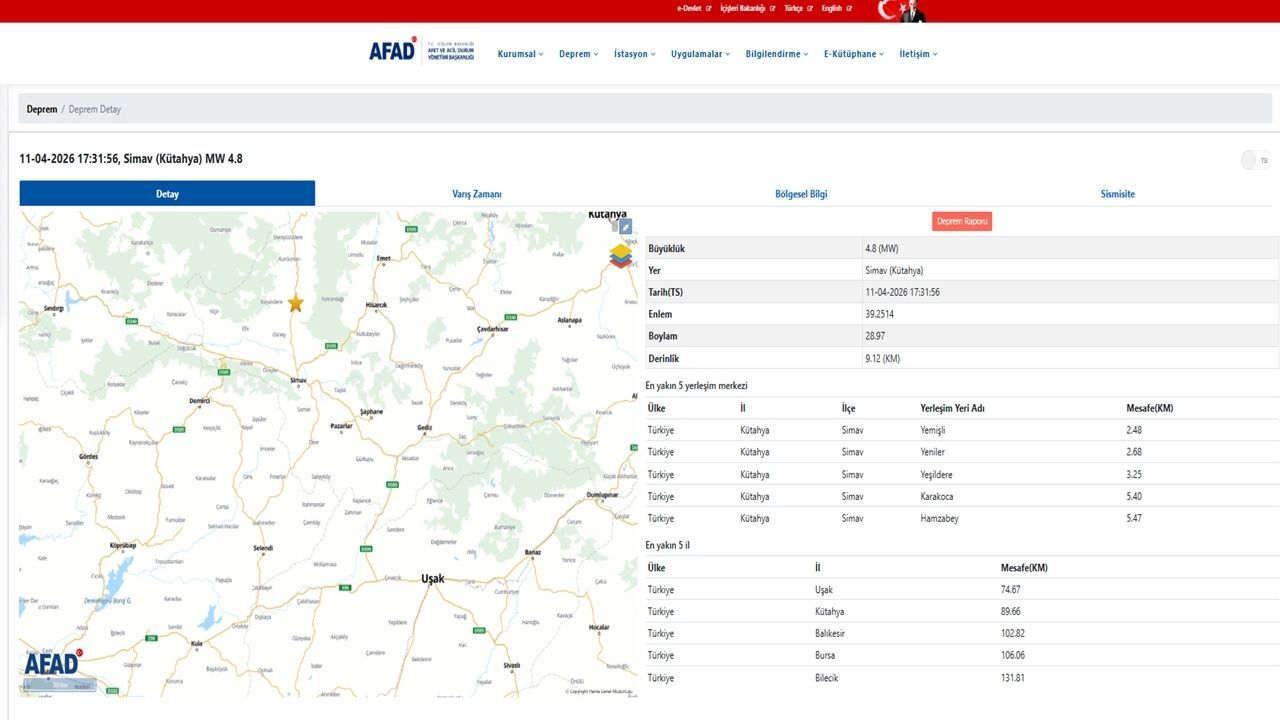
Task: Click the earthquake epicenter star marker
Action: pos(296,303)
